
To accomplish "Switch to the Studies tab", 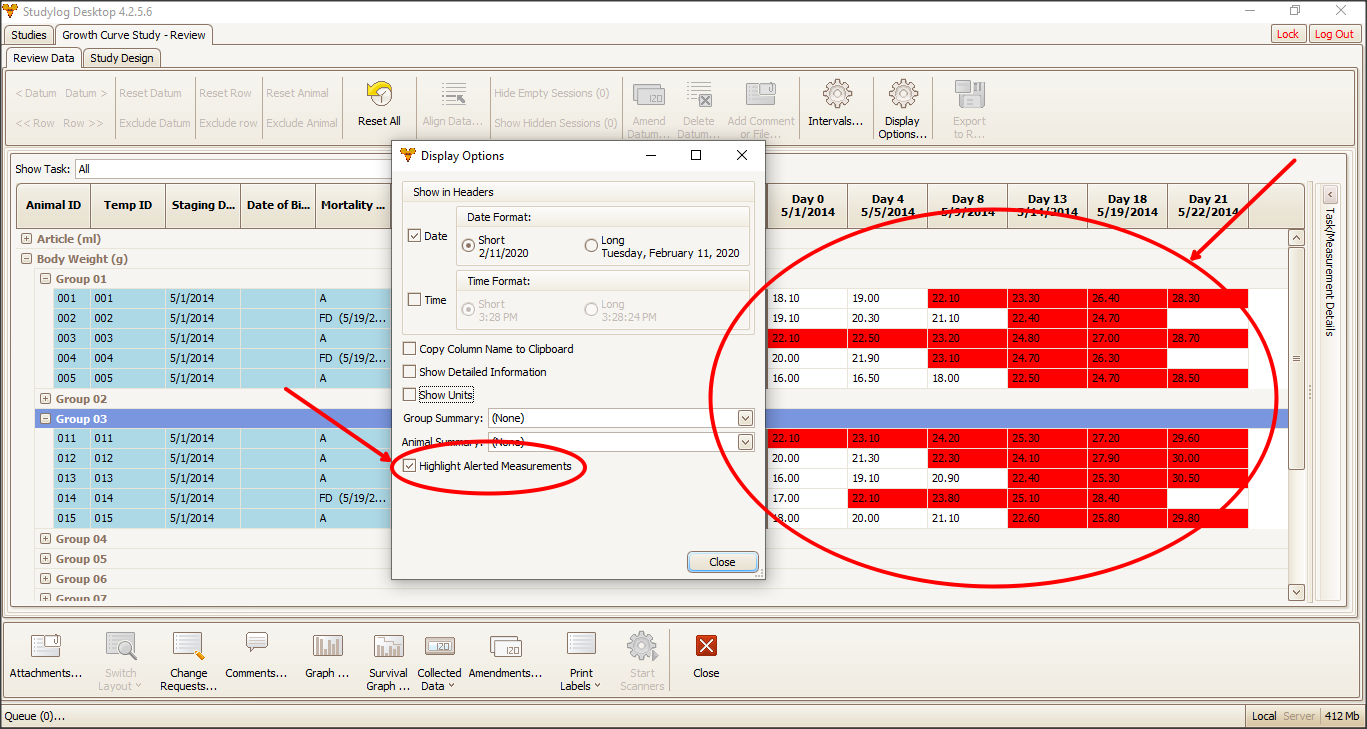I will [29, 35].
